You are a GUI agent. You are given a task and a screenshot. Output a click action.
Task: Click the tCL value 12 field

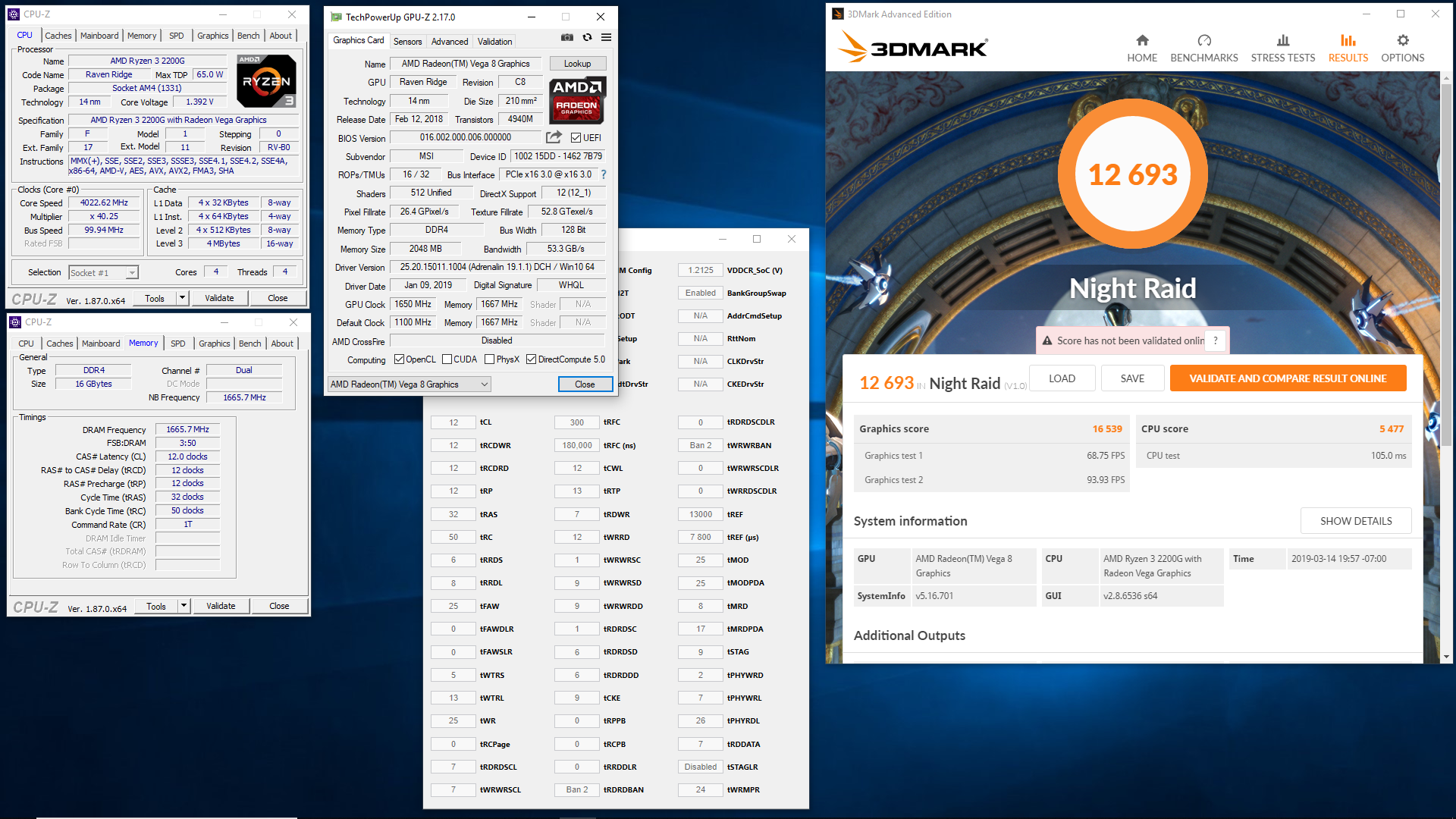tap(453, 422)
